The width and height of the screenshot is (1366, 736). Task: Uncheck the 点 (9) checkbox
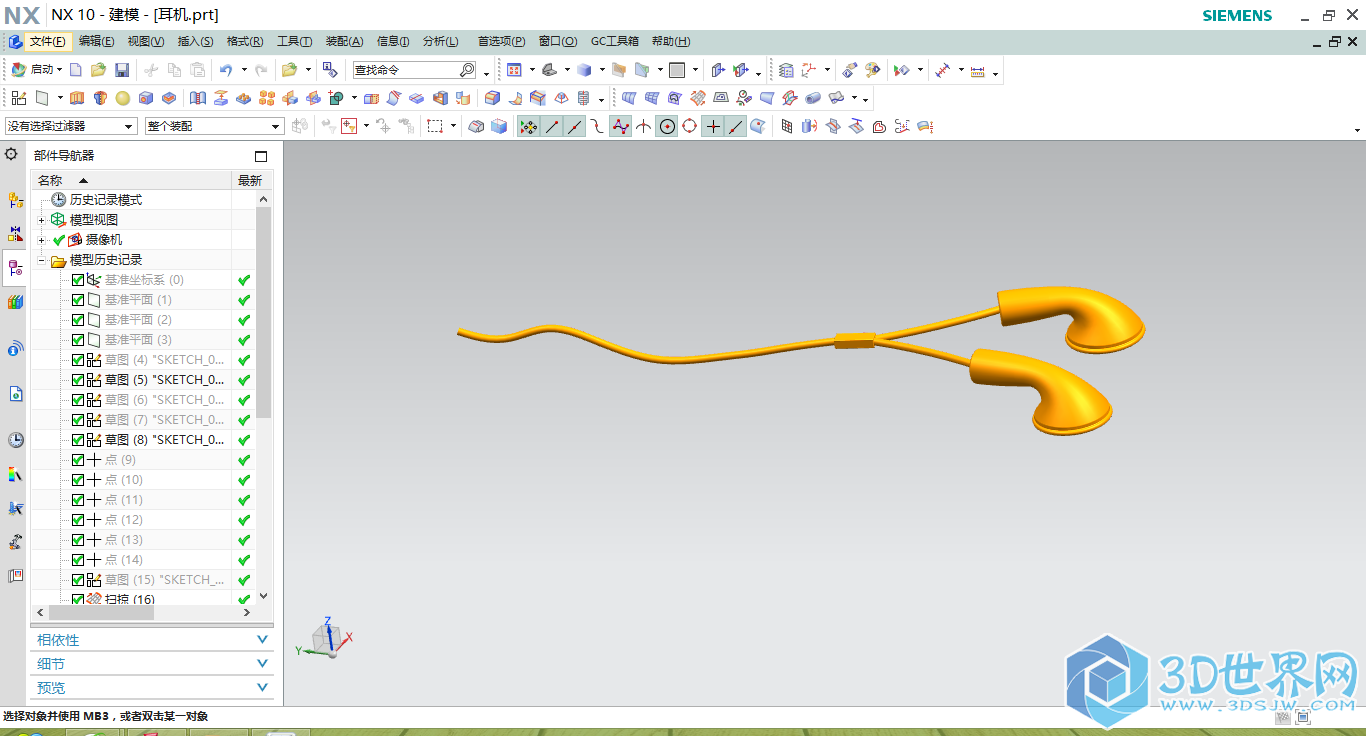click(78, 460)
